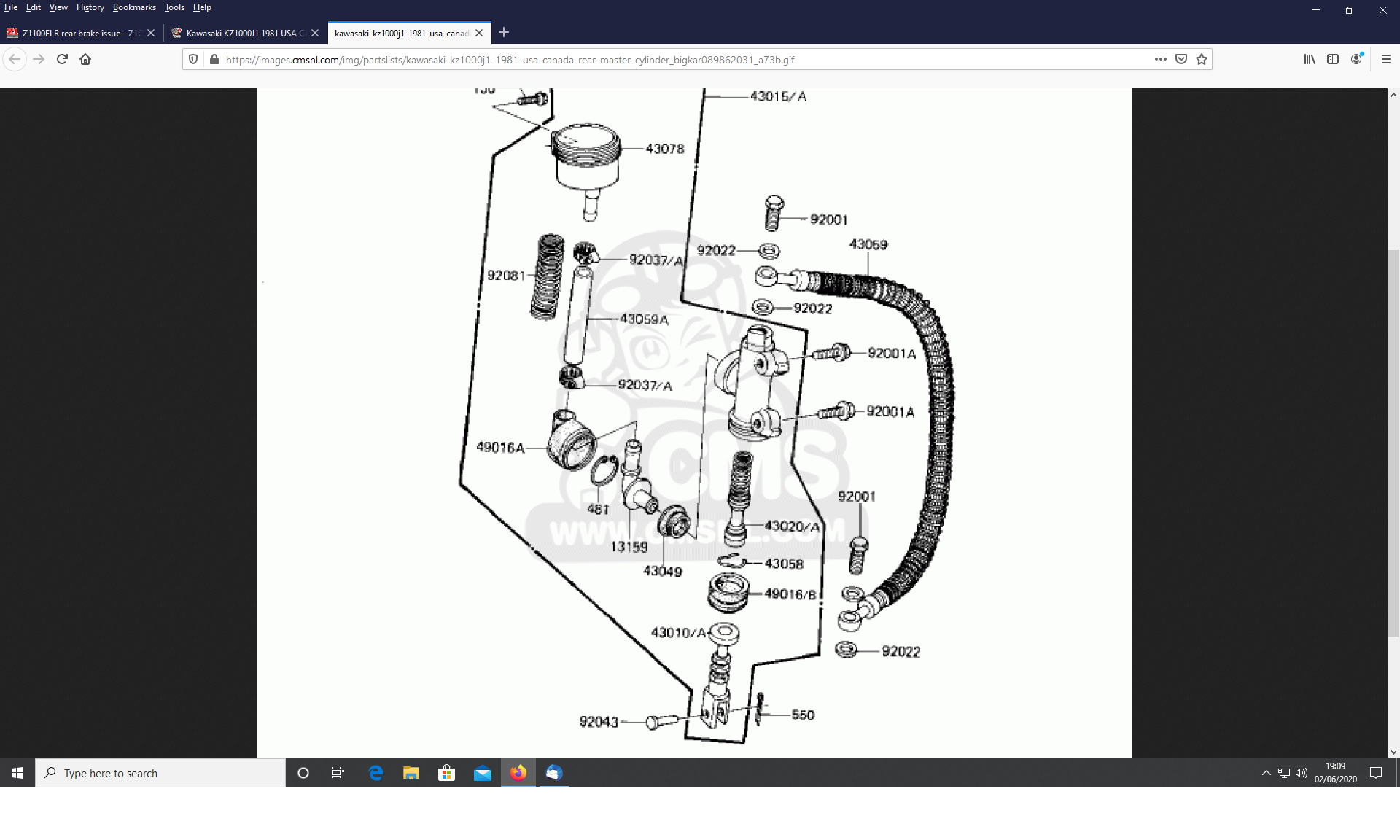
Task: View site security padlock information
Action: point(214,59)
